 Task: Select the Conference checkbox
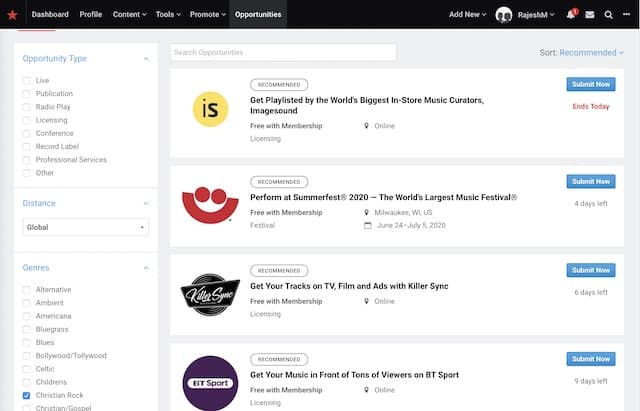[27, 133]
